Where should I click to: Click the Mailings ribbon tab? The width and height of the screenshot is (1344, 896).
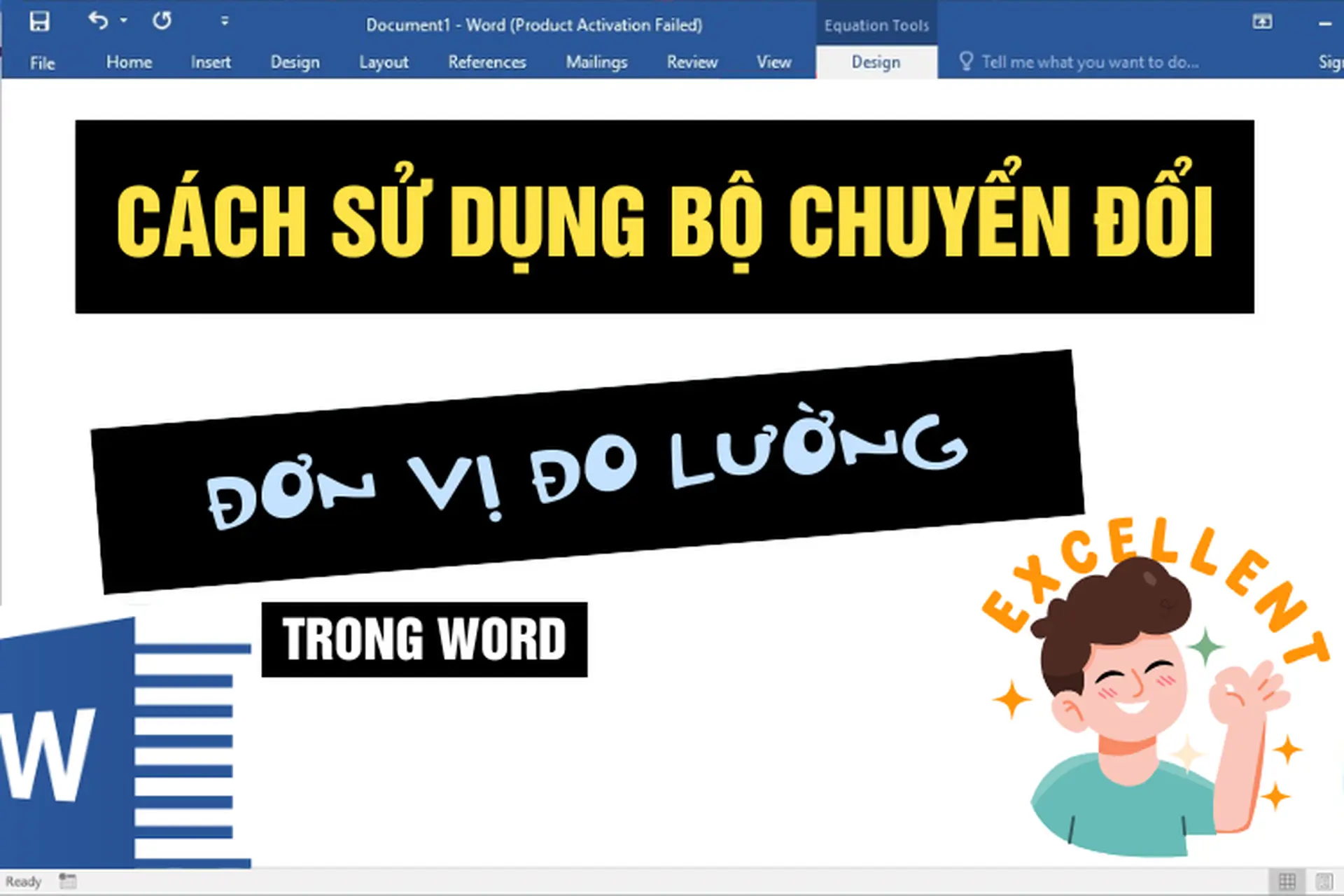[596, 62]
